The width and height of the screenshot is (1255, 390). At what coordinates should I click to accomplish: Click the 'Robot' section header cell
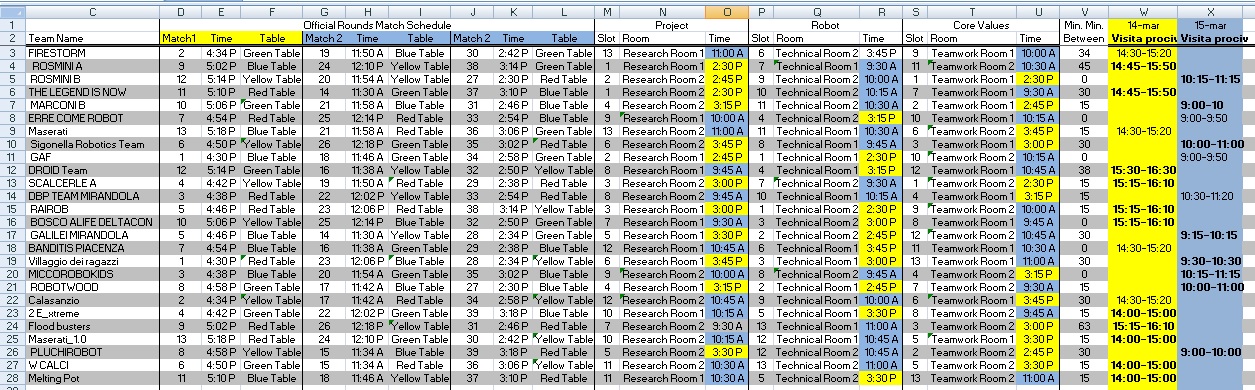pos(826,24)
